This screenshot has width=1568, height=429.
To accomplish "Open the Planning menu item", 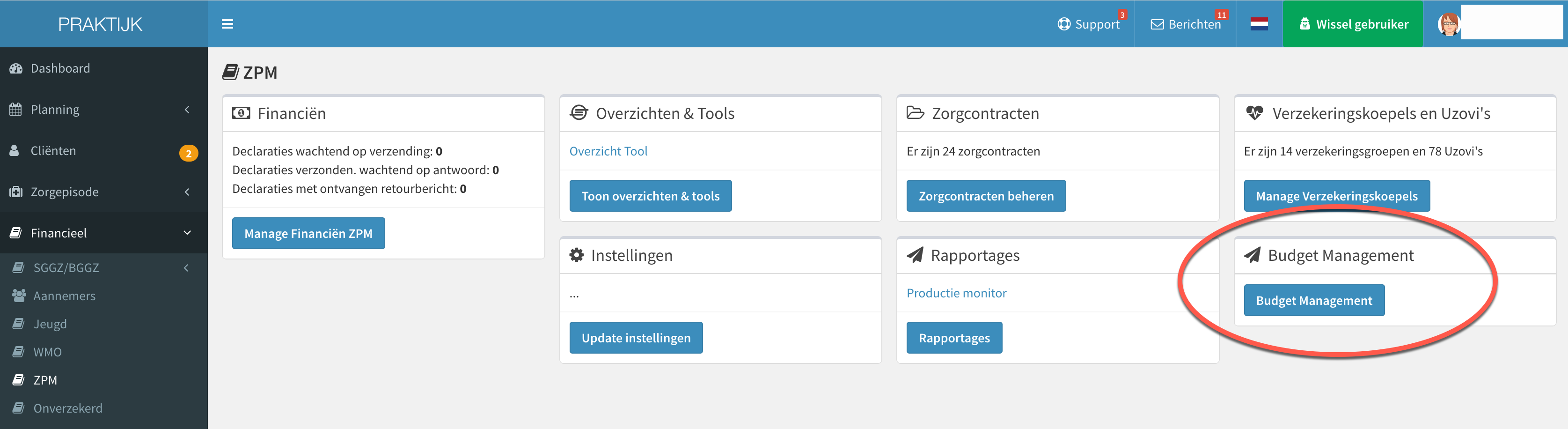I will pyautogui.click(x=103, y=110).
